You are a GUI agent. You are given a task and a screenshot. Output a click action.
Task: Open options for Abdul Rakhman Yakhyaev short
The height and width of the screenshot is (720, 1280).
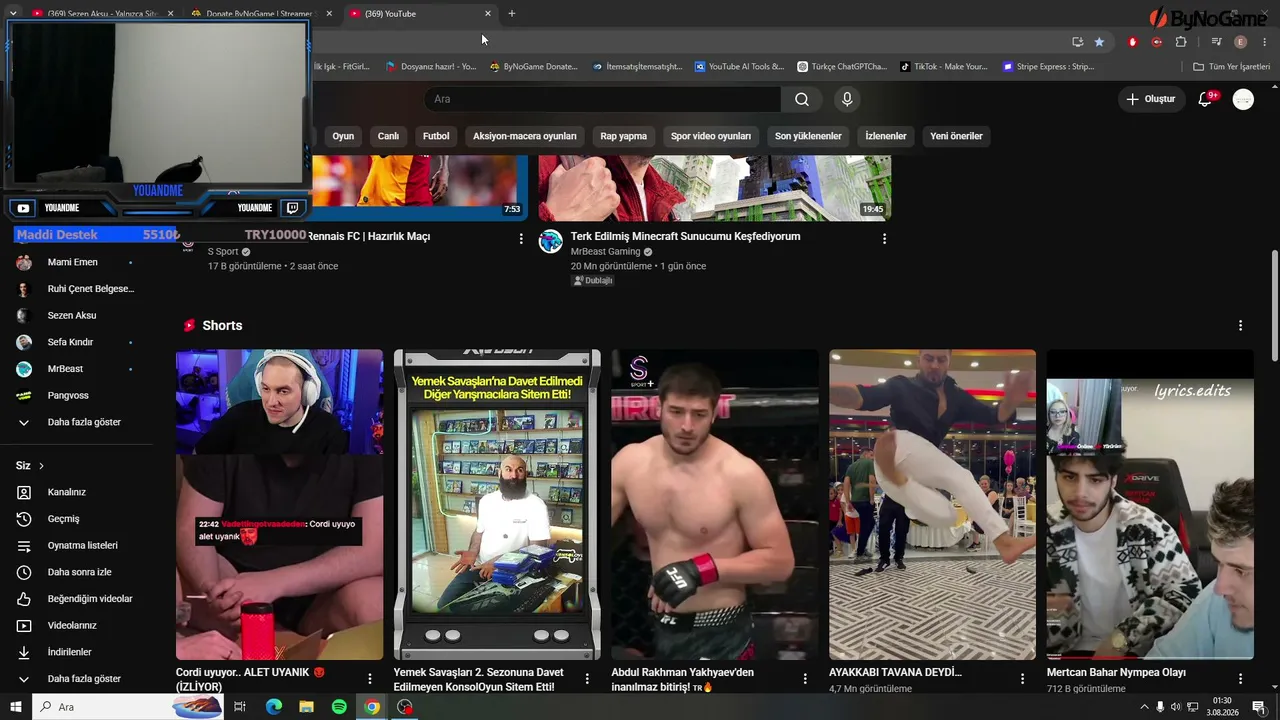click(x=805, y=679)
